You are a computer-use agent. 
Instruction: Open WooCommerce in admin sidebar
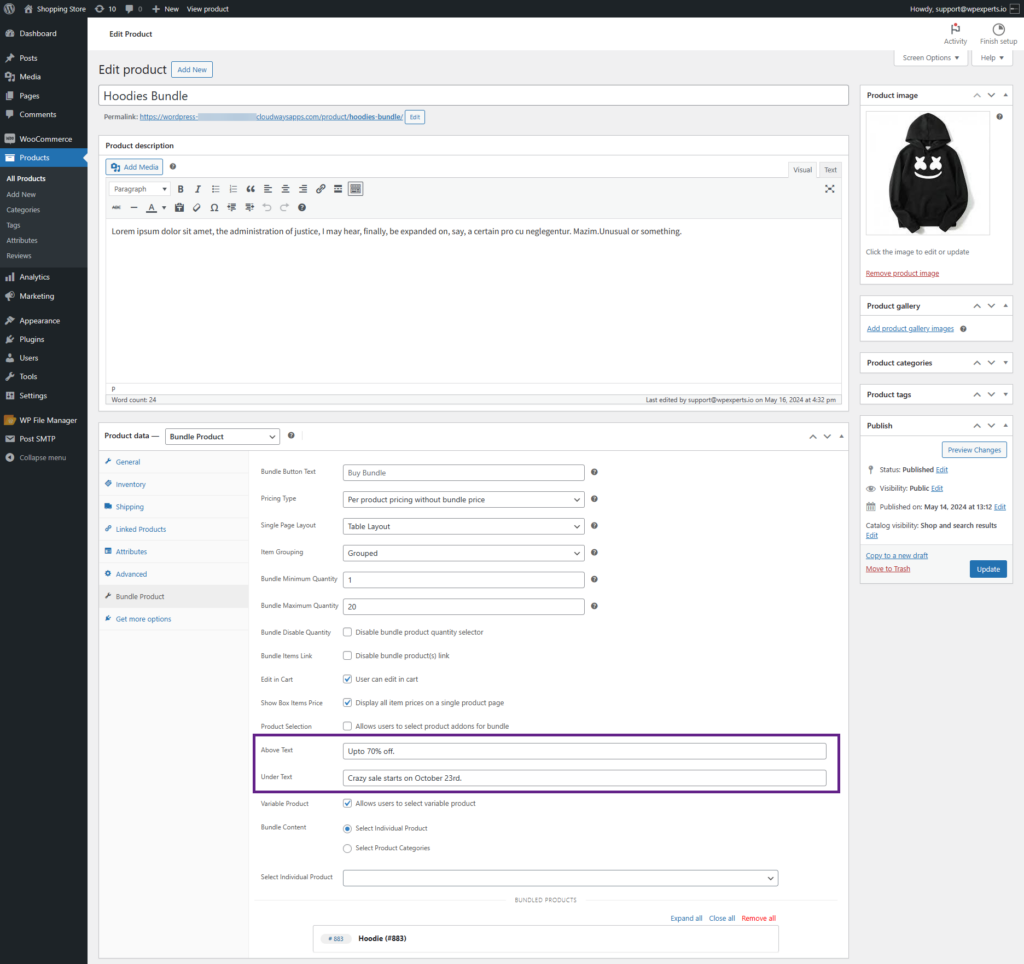click(x=44, y=139)
